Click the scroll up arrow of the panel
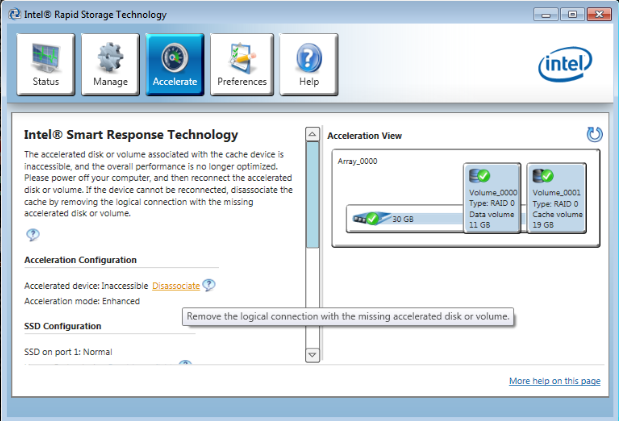Viewport: 619px width, 421px height. [x=312, y=134]
